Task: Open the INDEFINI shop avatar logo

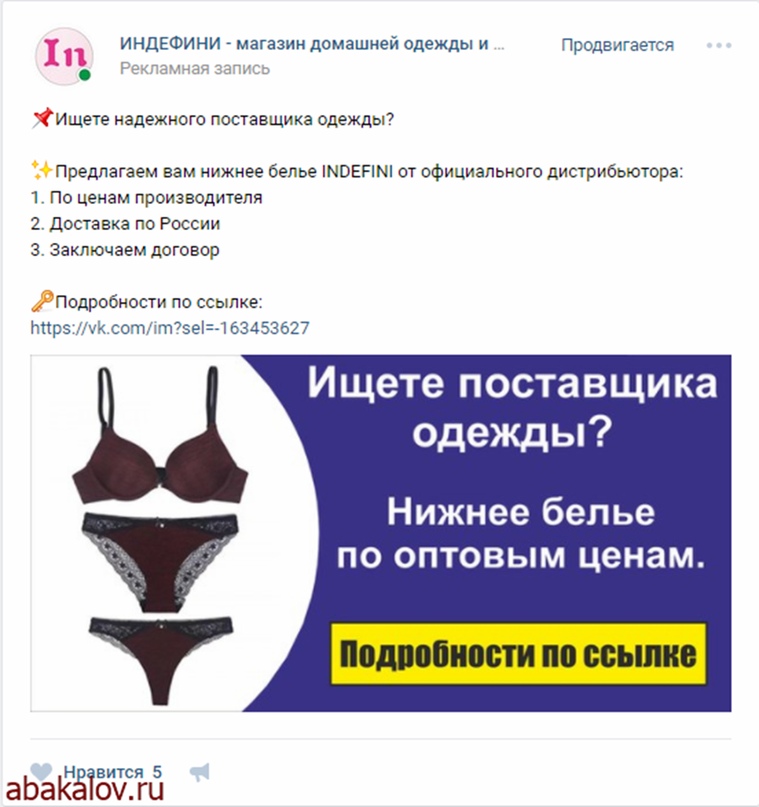Action: point(64,55)
